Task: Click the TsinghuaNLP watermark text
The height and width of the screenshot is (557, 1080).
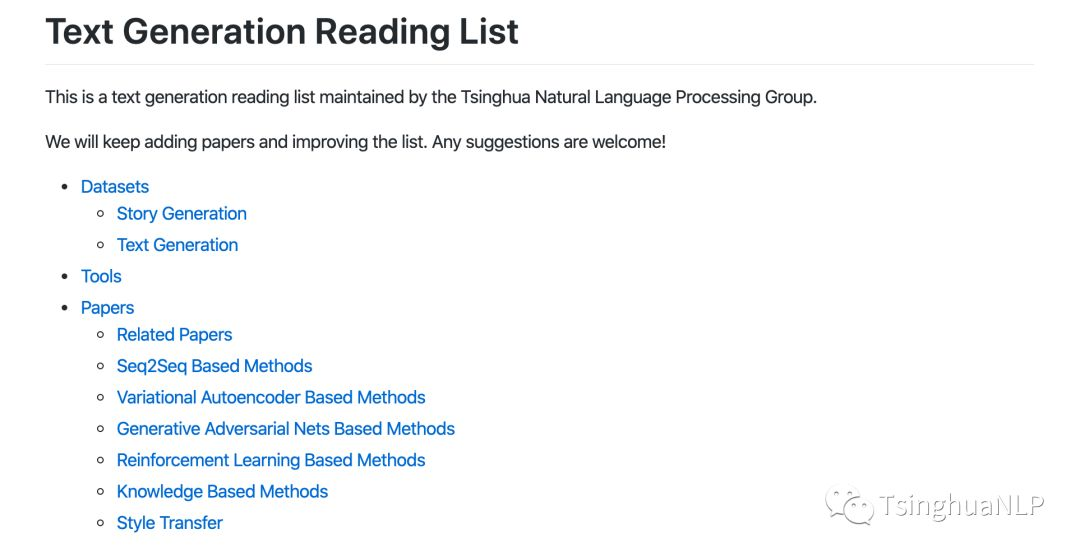Action: coord(960,506)
